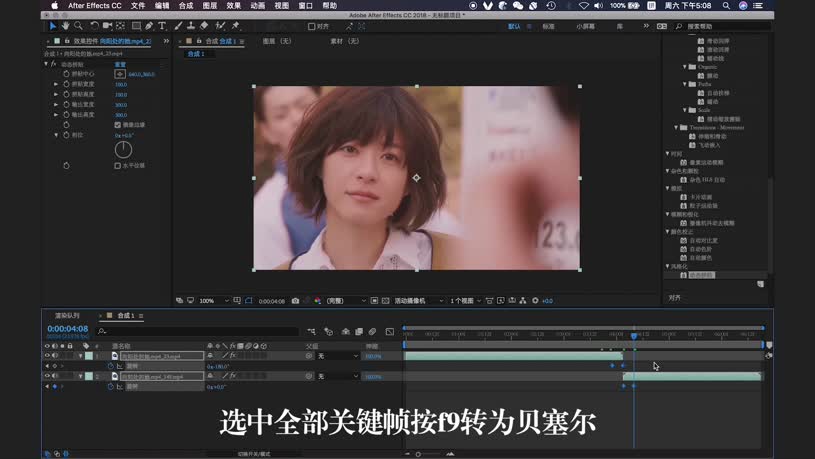This screenshot has height=459, width=815.
Task: Click the draft 3D icon in timeline
Action: 328,331
